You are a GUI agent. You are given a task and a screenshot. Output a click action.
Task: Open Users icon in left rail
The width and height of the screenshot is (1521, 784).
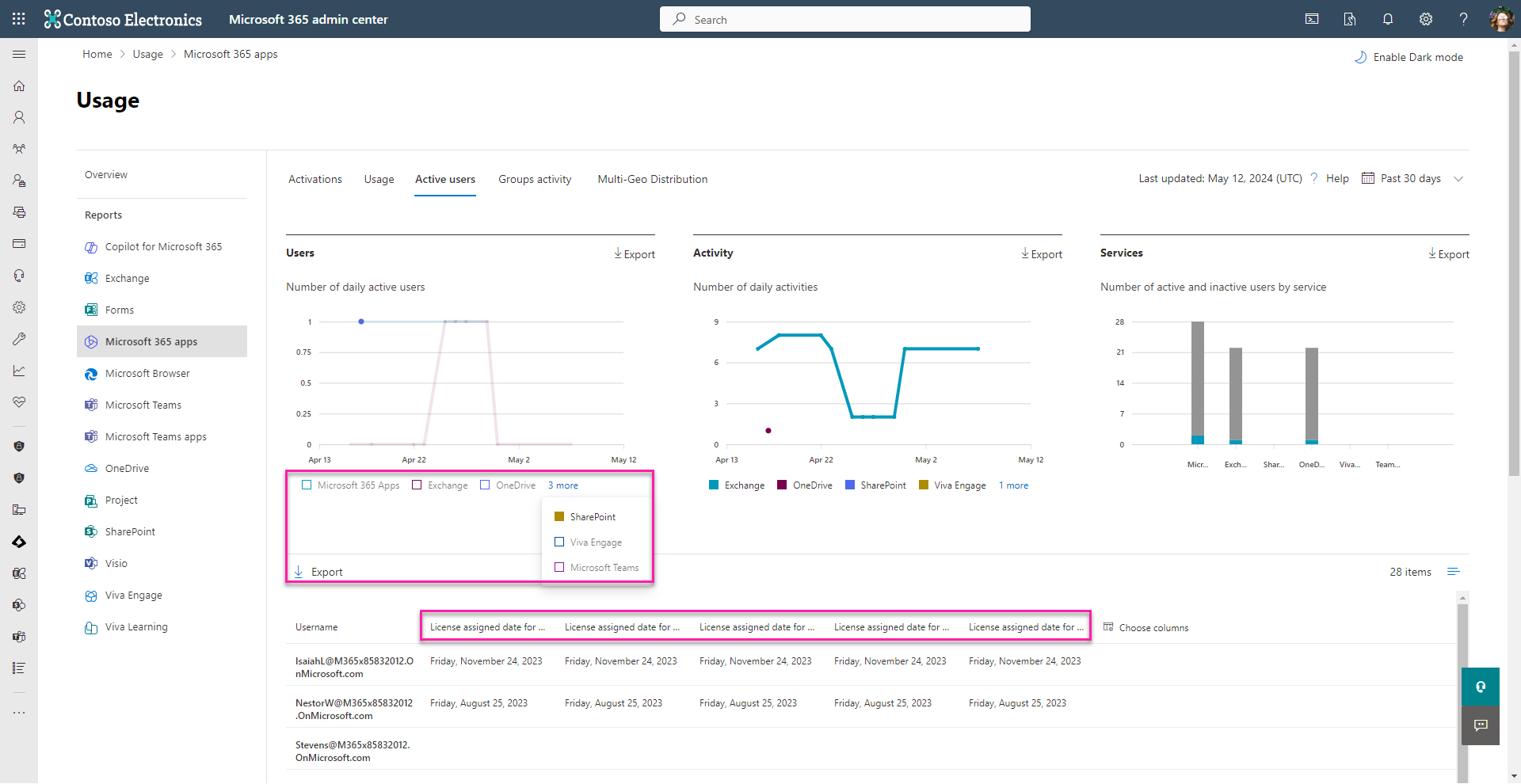[x=19, y=117]
